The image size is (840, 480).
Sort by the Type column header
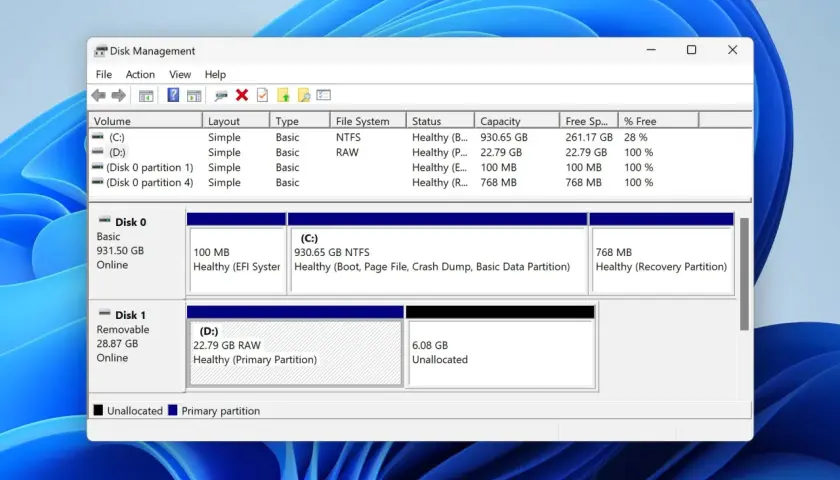[299, 121]
